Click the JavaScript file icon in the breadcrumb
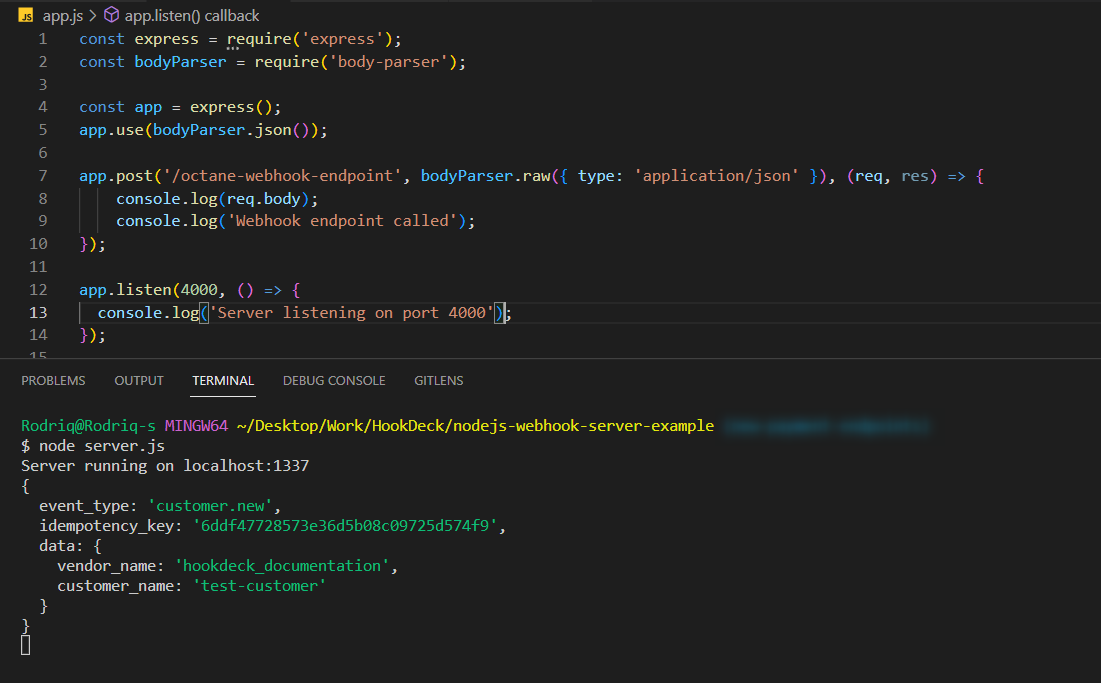1101x683 pixels. click(28, 15)
